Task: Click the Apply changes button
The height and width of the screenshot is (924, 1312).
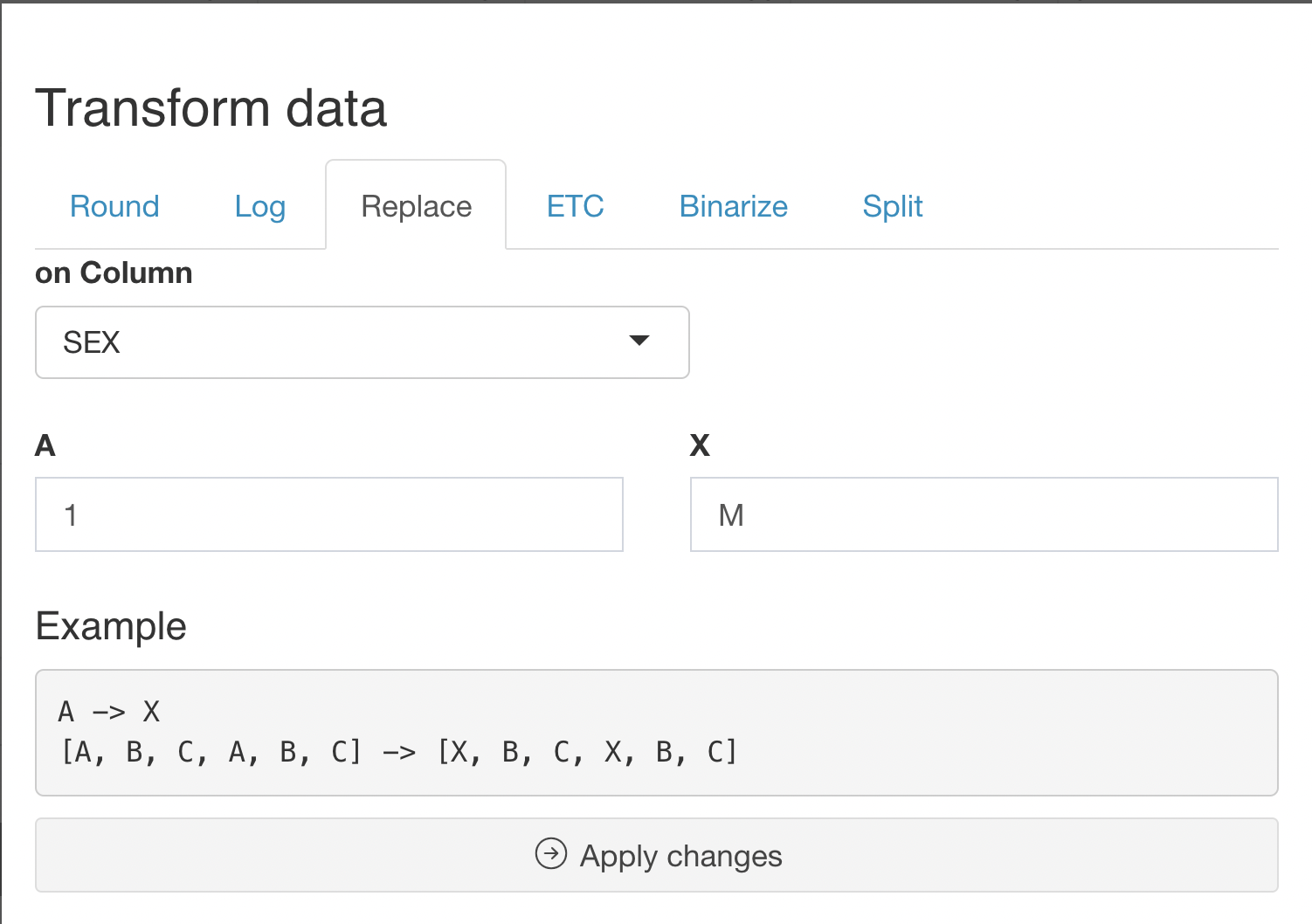Action: click(x=657, y=855)
